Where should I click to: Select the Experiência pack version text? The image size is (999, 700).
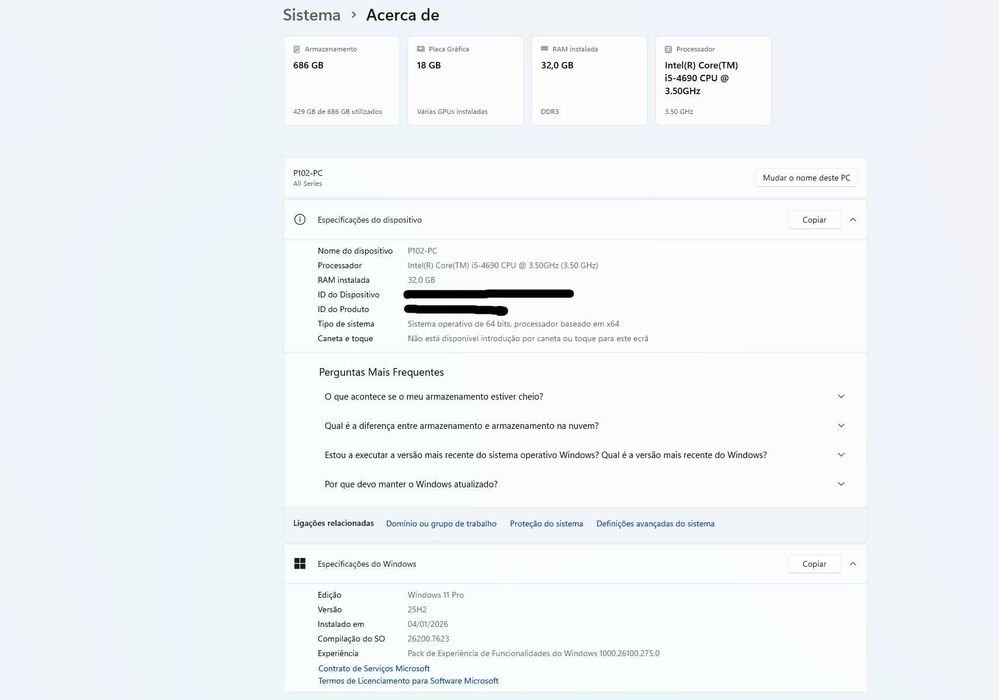click(533, 654)
